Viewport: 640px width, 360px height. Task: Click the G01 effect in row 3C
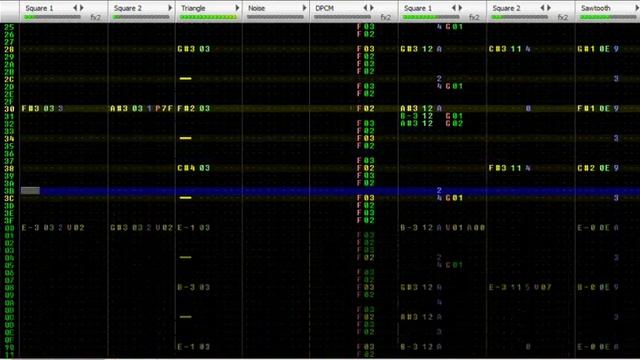click(454, 198)
